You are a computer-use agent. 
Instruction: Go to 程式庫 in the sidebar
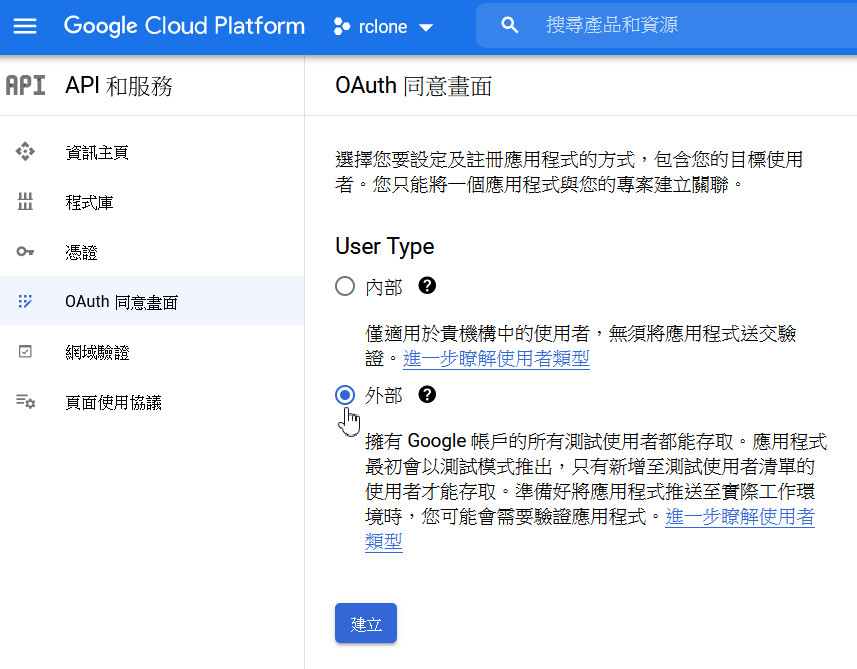tap(89, 203)
